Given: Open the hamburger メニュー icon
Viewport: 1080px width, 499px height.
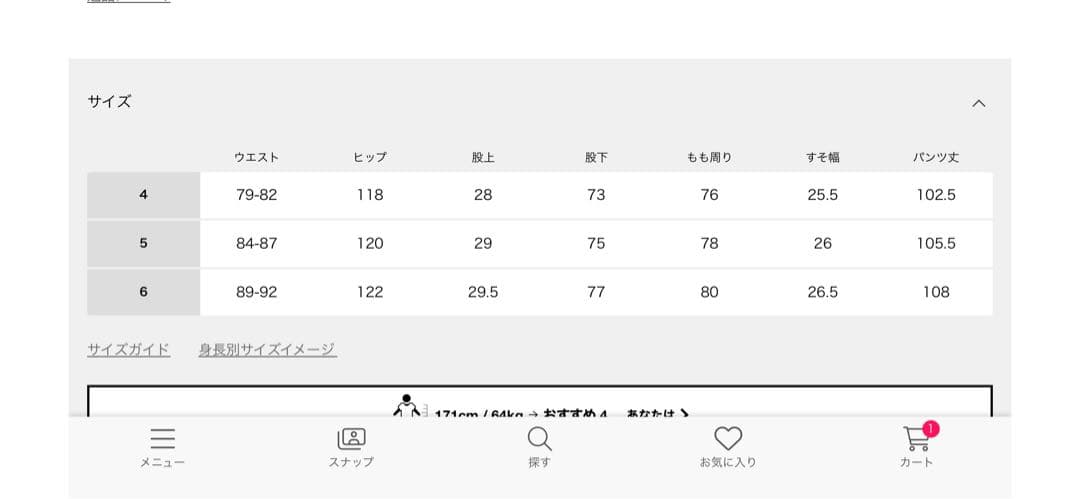Looking at the screenshot, I should 162,440.
